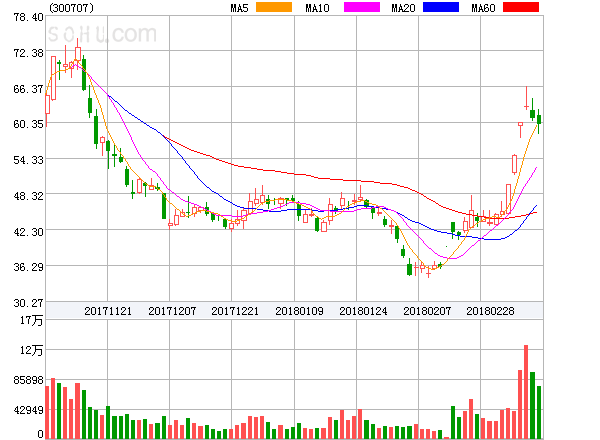Click the 66.37 price axis value

pyautogui.click(x=28, y=89)
